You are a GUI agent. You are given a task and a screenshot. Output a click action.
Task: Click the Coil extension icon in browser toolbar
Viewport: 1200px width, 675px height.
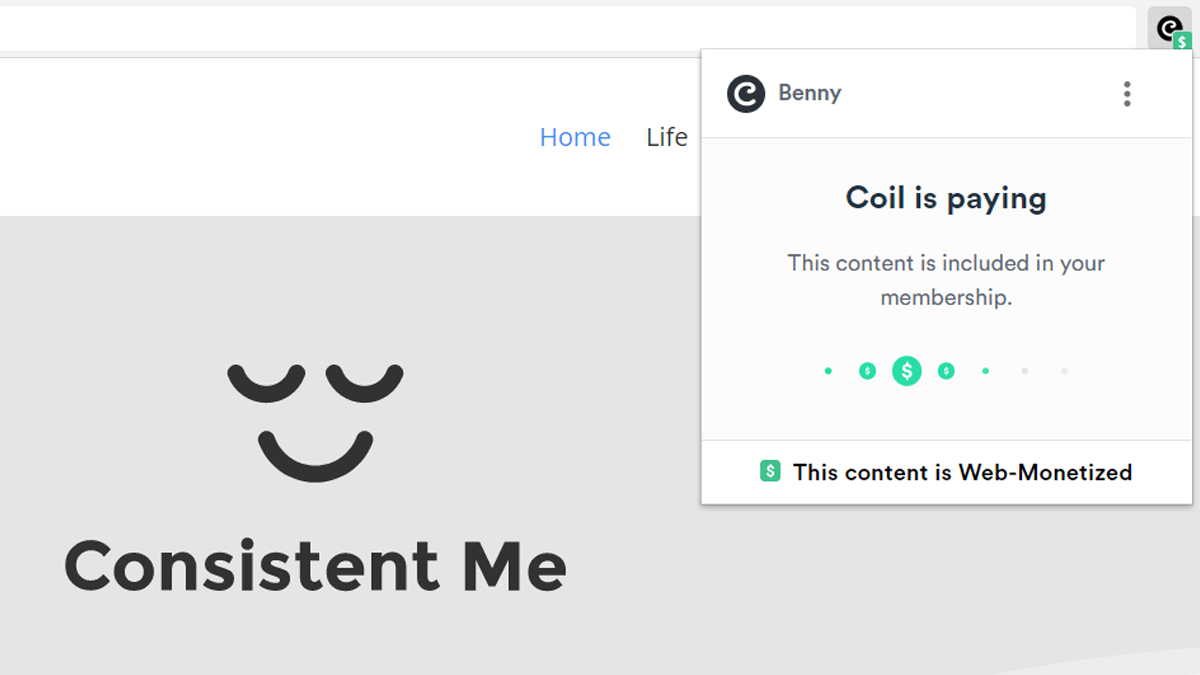[x=1172, y=29]
